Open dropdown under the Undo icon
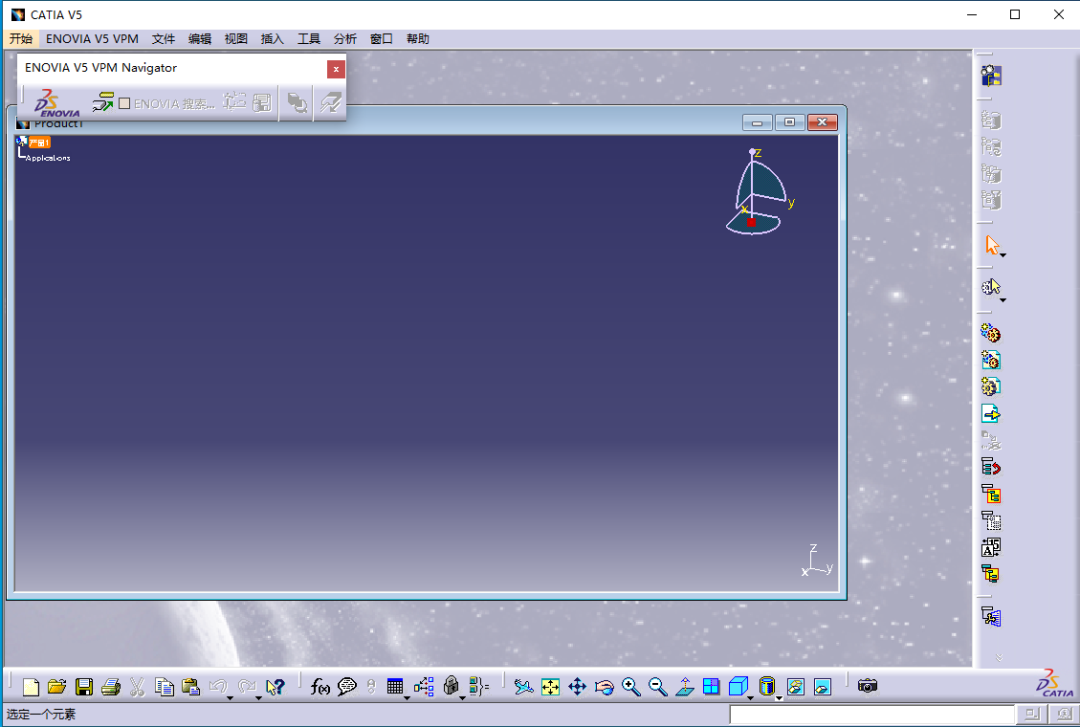The width and height of the screenshot is (1080, 727). point(229,698)
